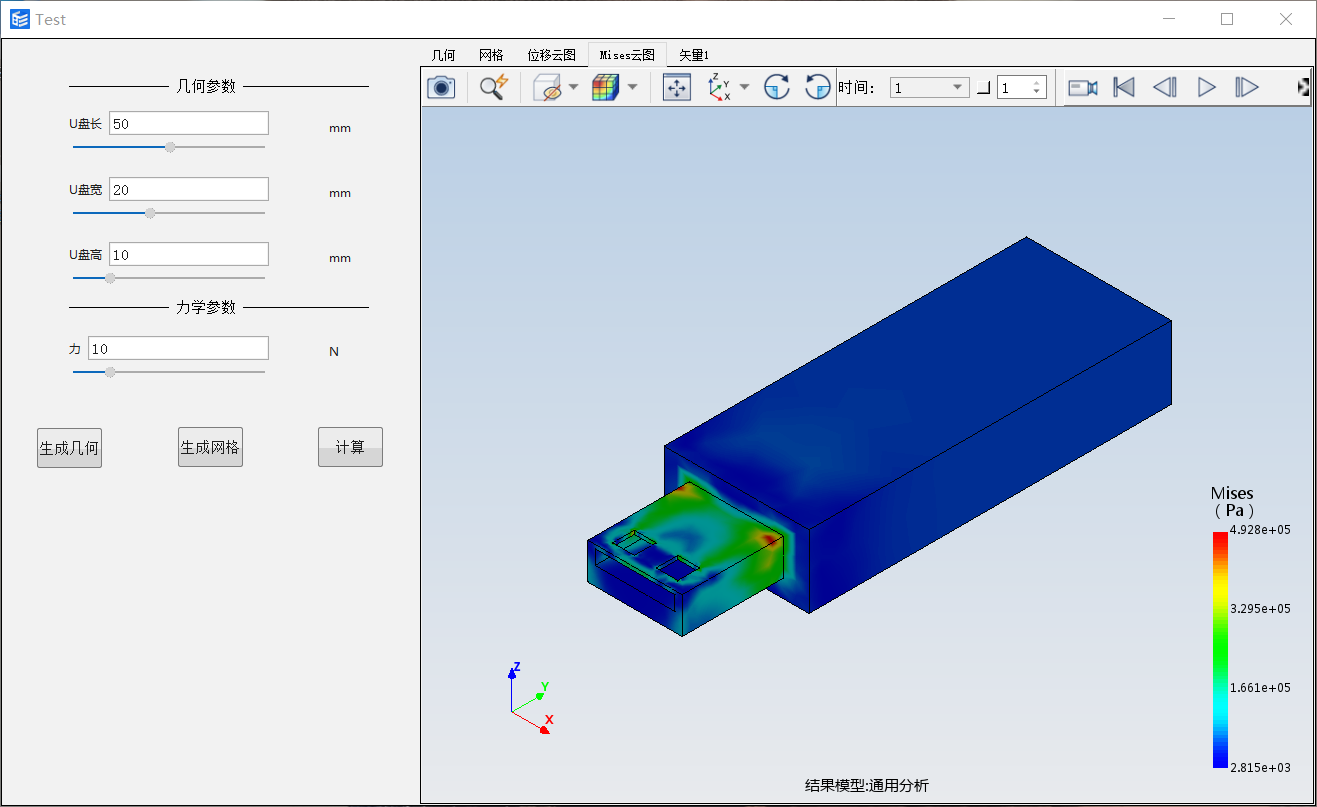
Task: Click the 生成网格 button
Action: [x=210, y=447]
